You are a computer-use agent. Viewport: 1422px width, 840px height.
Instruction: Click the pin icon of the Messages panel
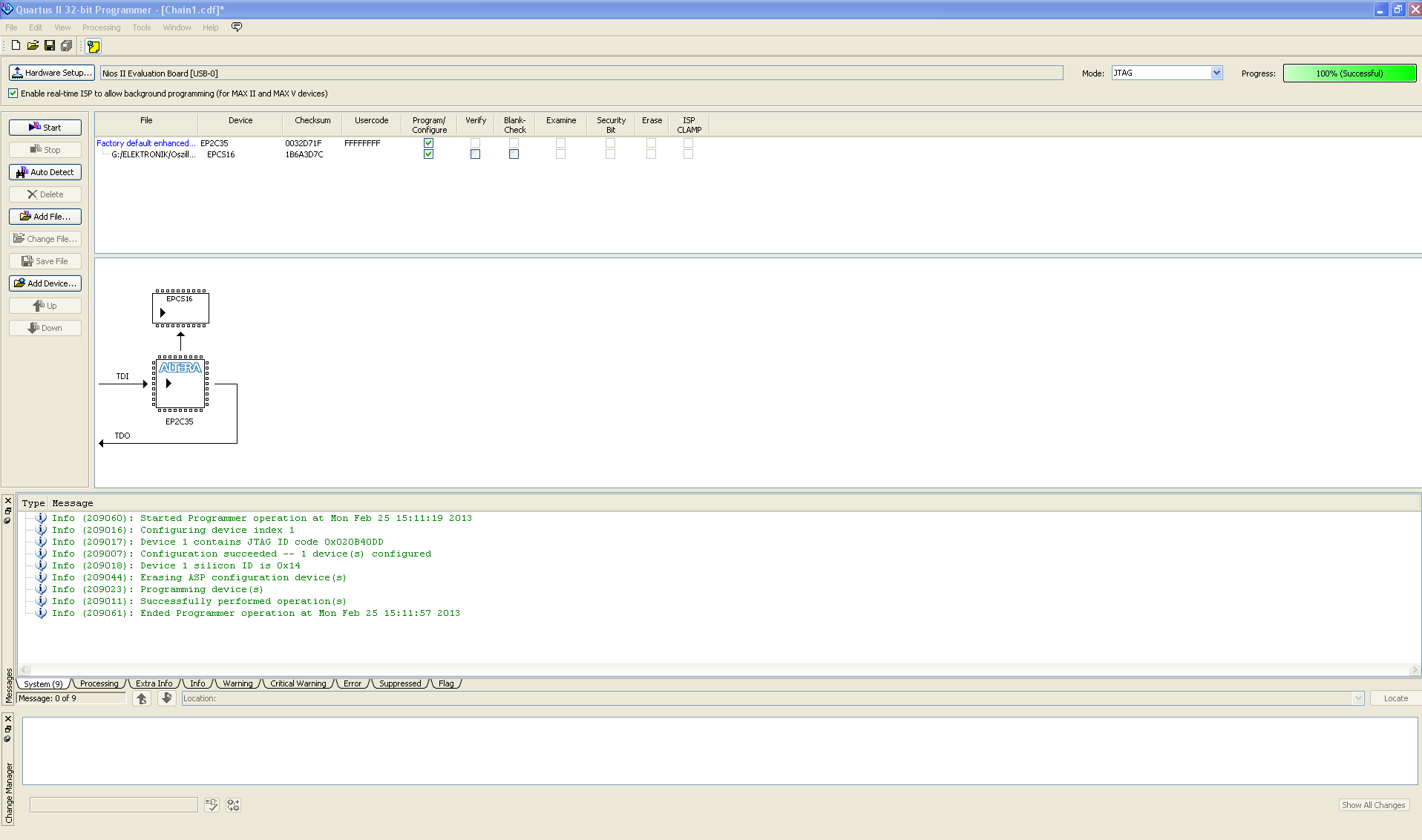tap(7, 520)
